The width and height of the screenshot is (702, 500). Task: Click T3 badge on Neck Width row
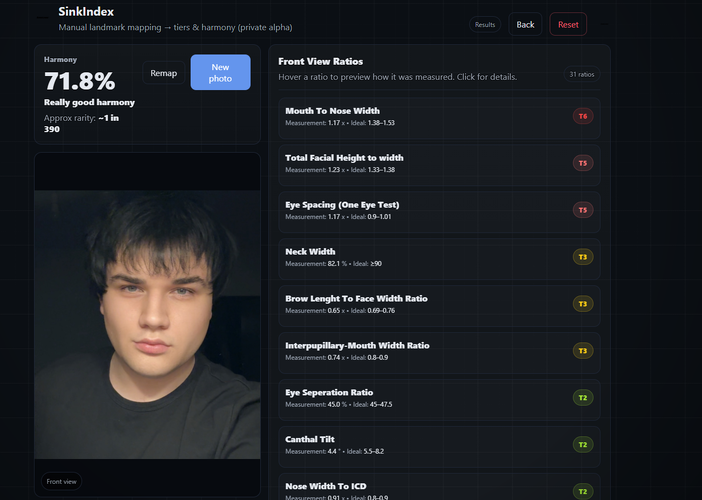pyautogui.click(x=583, y=257)
